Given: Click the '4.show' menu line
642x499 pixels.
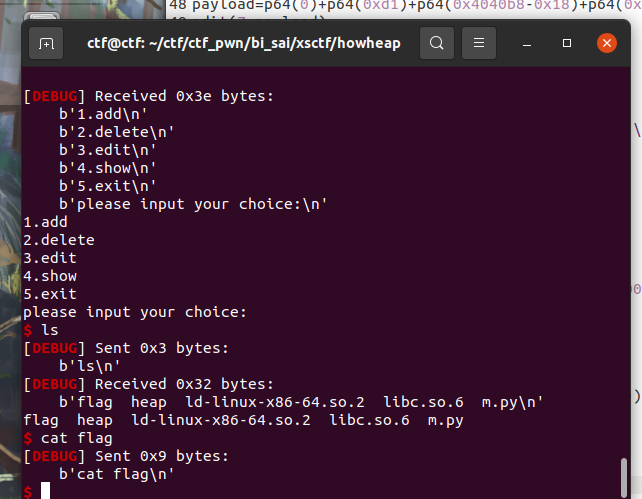Looking at the screenshot, I should pos(50,276).
